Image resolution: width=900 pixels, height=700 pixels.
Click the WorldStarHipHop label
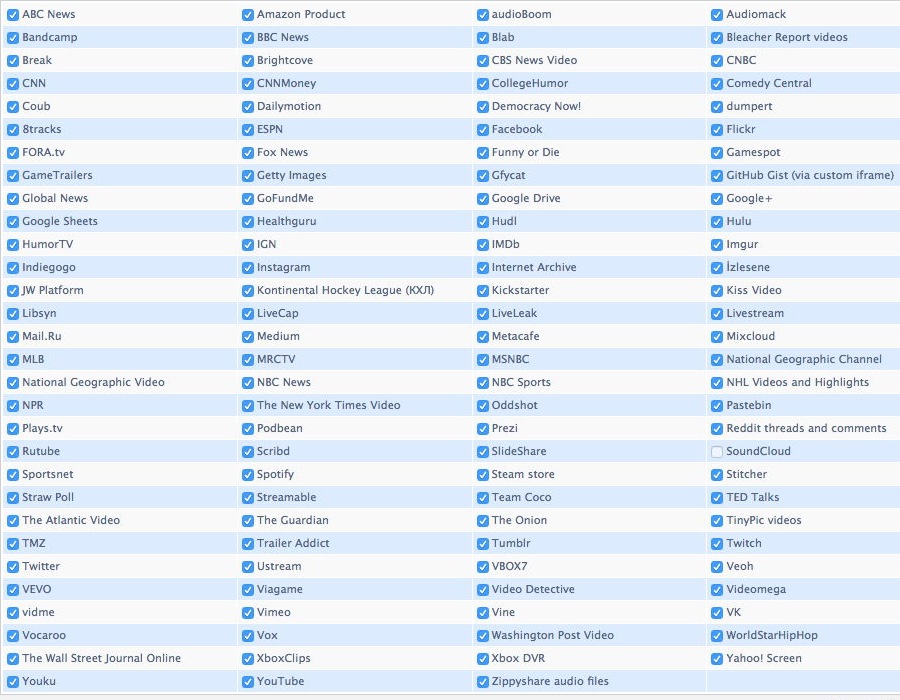pyautogui.click(x=772, y=635)
